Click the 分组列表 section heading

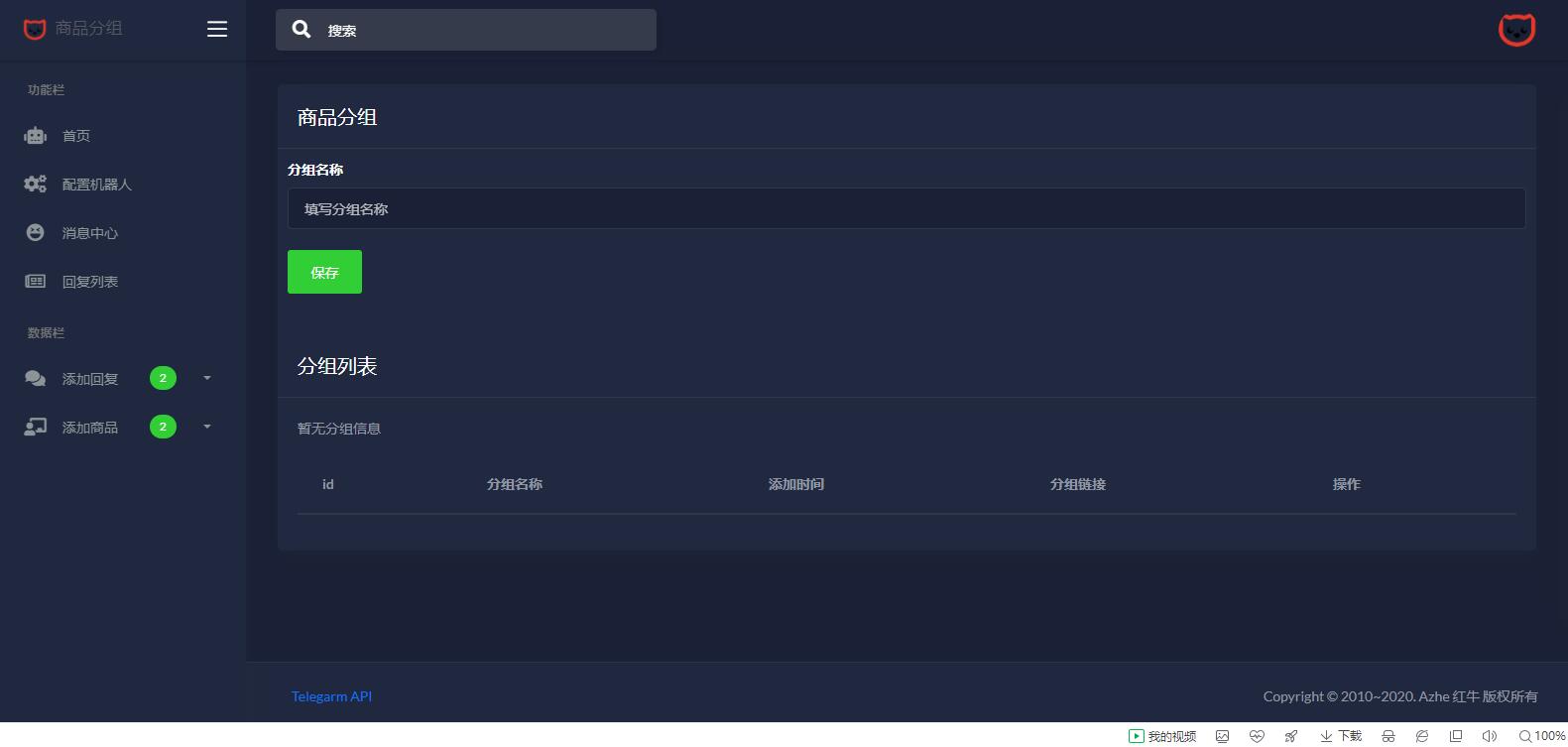point(337,366)
